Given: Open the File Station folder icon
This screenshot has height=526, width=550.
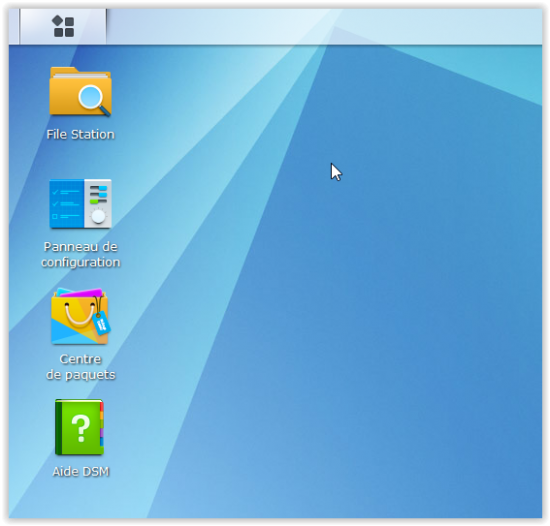Looking at the screenshot, I should coord(81,92).
